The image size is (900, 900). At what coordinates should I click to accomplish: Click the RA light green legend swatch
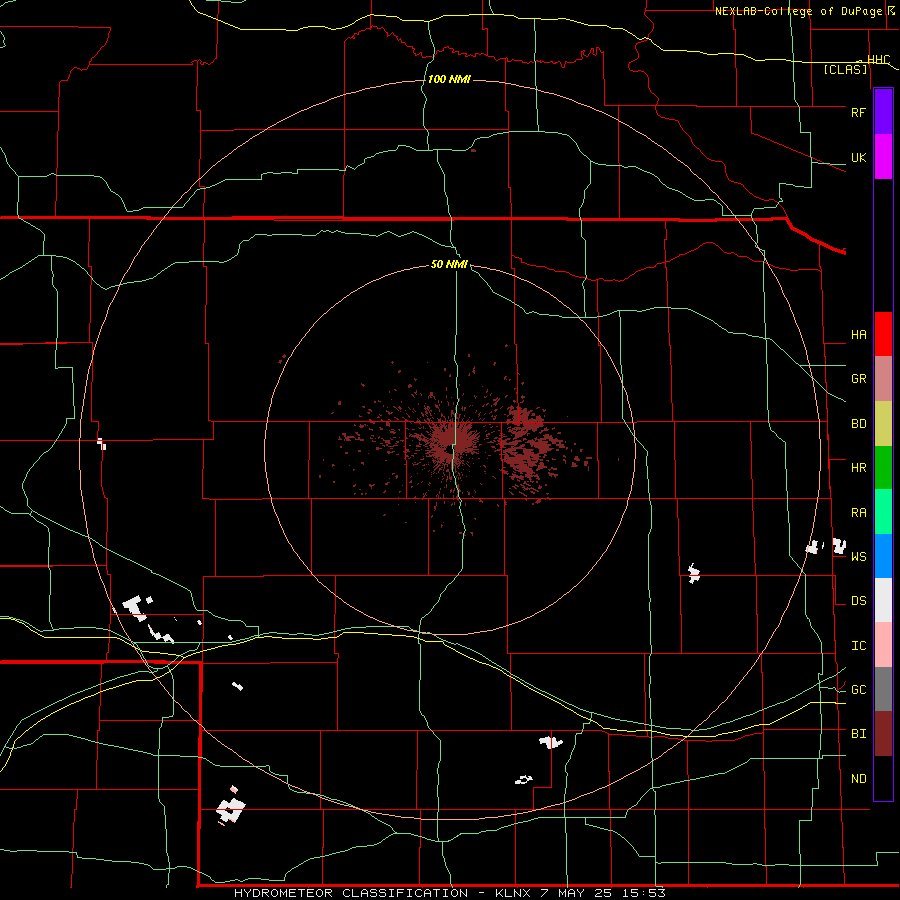883,511
